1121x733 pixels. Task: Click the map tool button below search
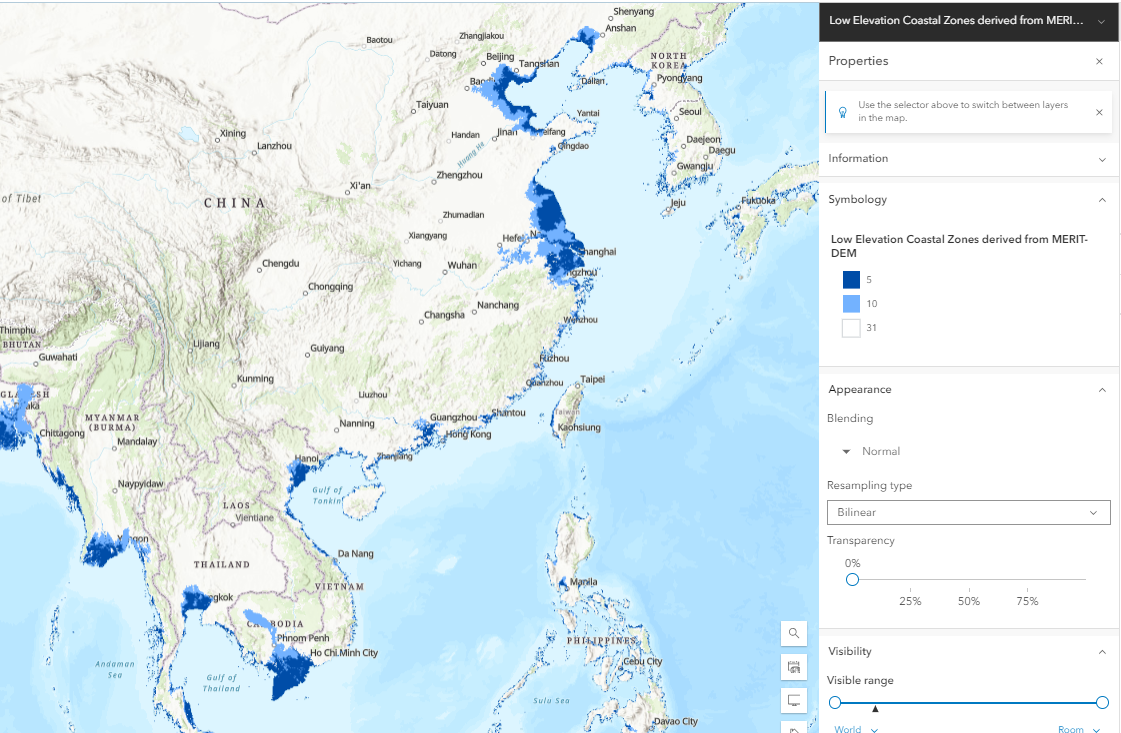coord(794,667)
